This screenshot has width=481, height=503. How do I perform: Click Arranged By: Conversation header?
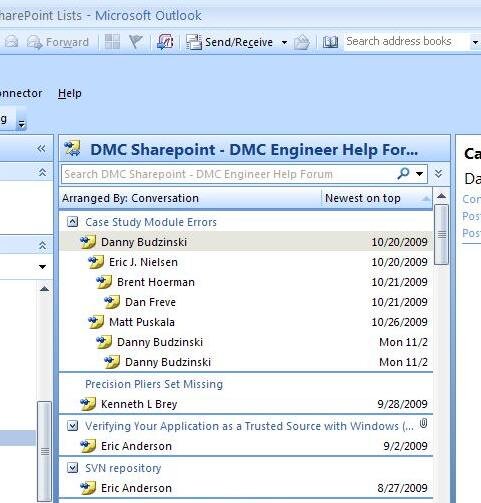click(x=130, y=198)
